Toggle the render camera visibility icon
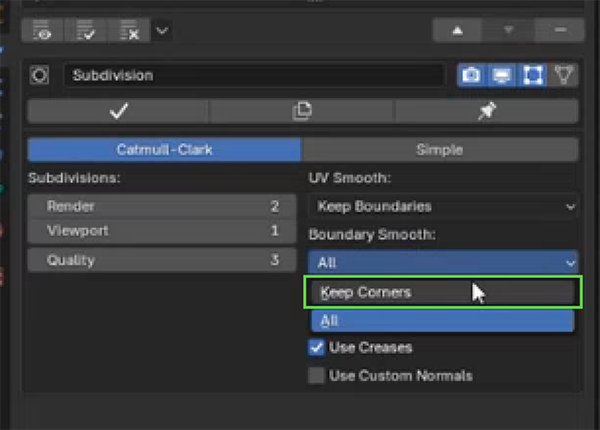The height and width of the screenshot is (430, 600). 471,75
